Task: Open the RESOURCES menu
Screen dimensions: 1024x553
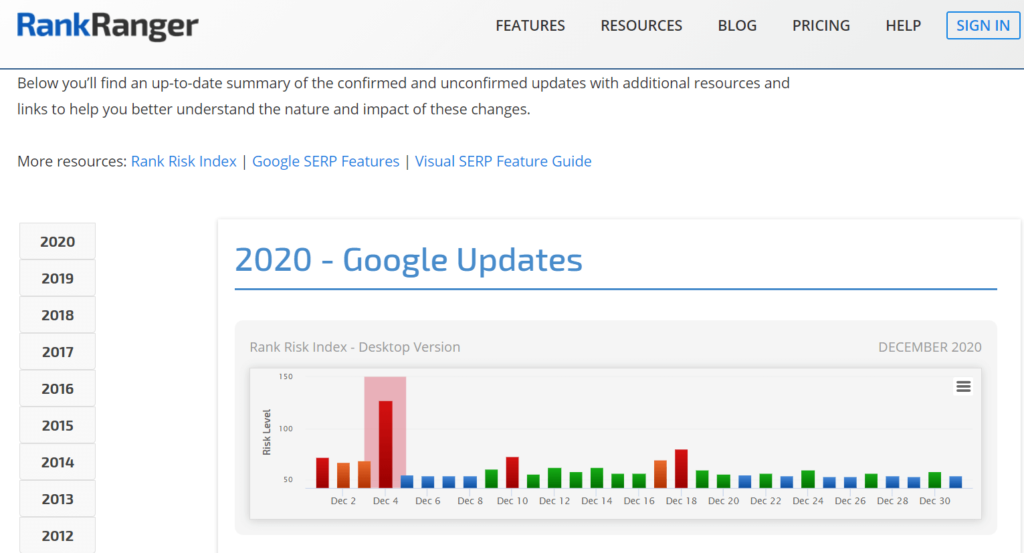Action: (641, 25)
